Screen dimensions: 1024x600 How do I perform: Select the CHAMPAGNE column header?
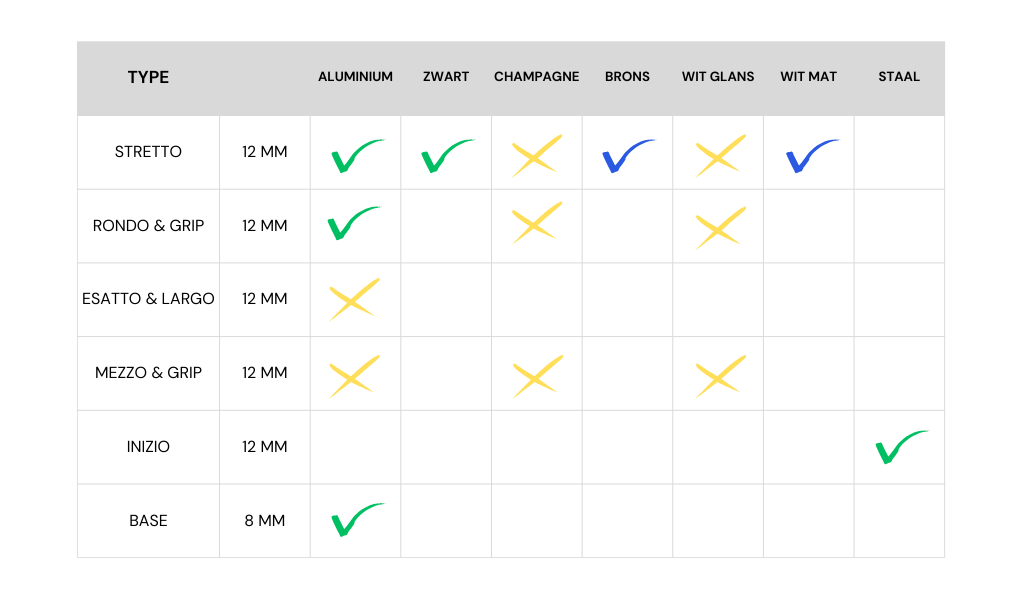[536, 77]
